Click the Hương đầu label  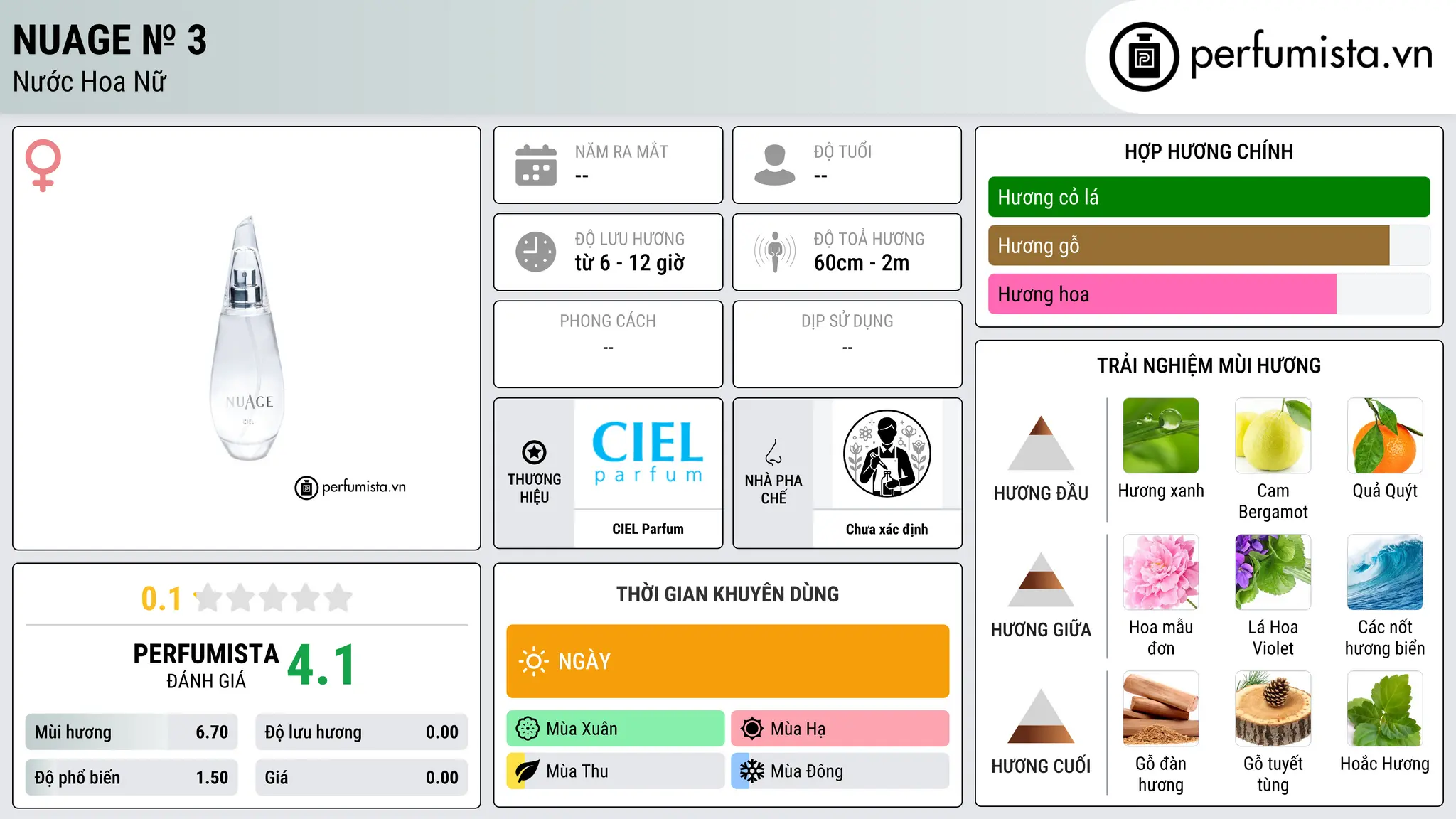(x=1041, y=493)
